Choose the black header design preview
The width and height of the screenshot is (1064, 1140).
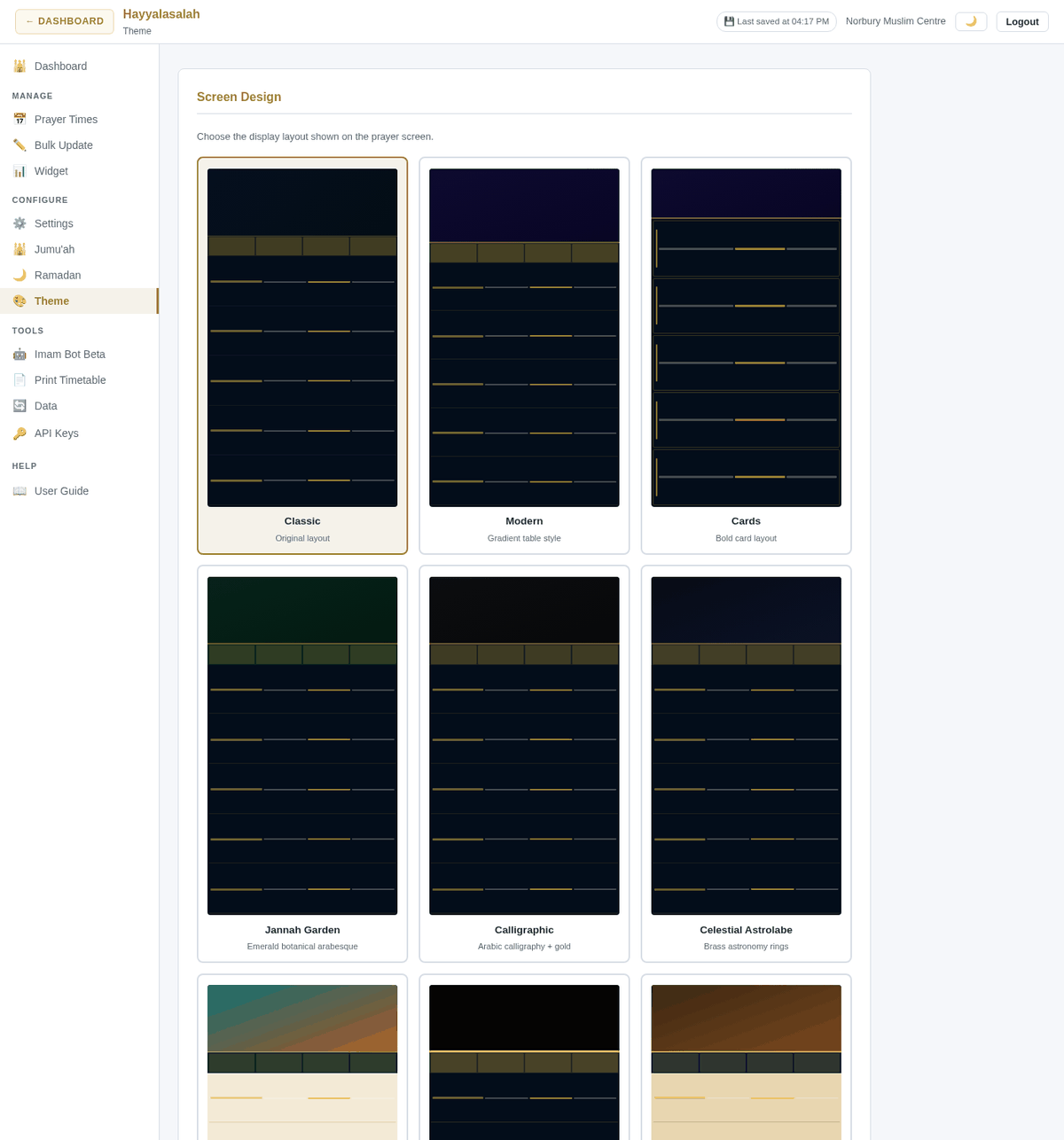(524, 1062)
